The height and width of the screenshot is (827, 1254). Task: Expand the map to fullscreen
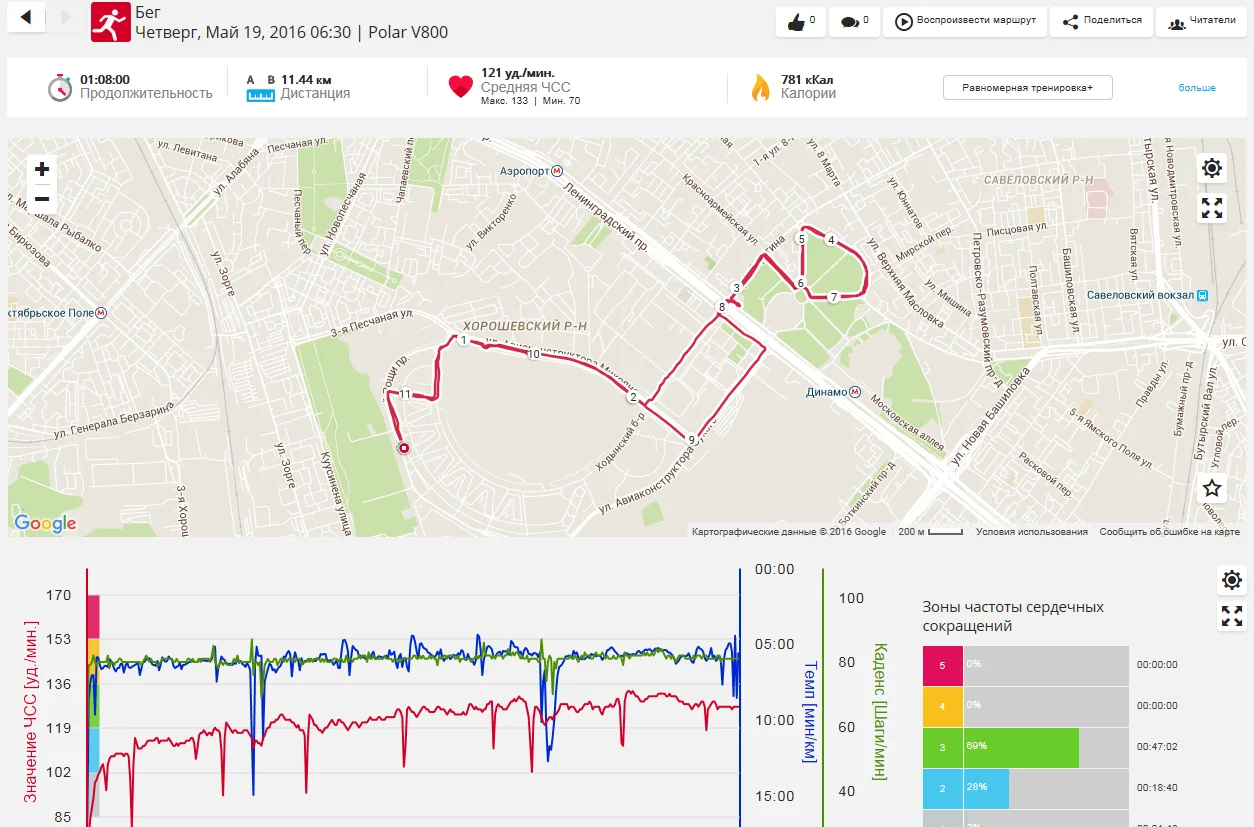coord(1212,208)
